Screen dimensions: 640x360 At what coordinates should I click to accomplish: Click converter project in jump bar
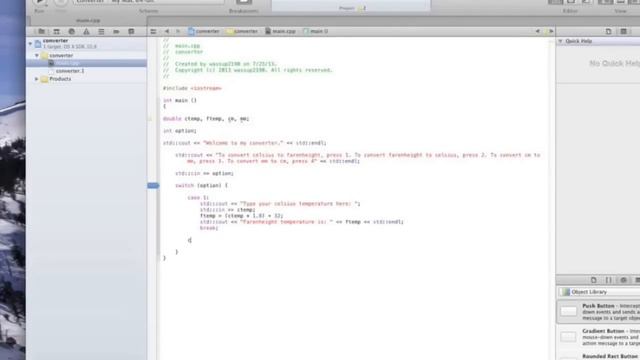tap(204, 31)
